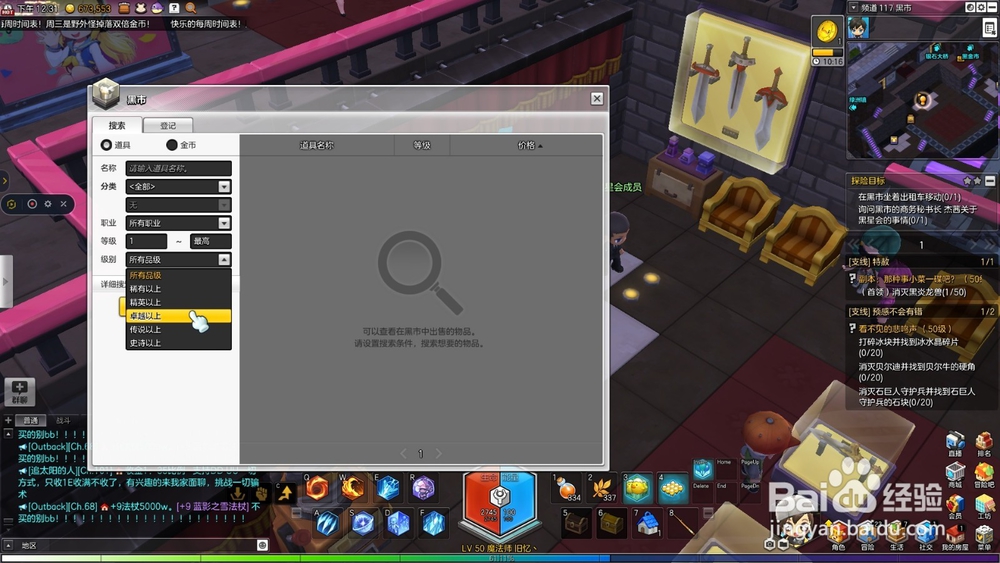
Task: Select the 道具 radio option
Action: click(x=106, y=145)
